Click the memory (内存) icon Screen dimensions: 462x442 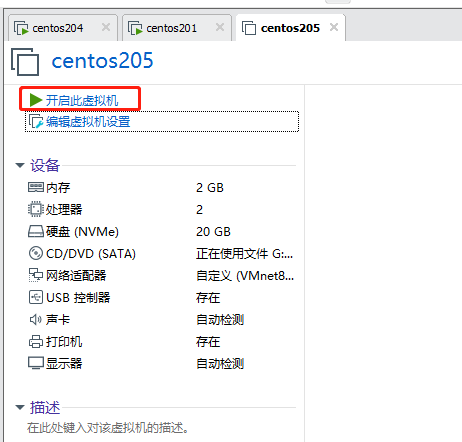point(36,187)
